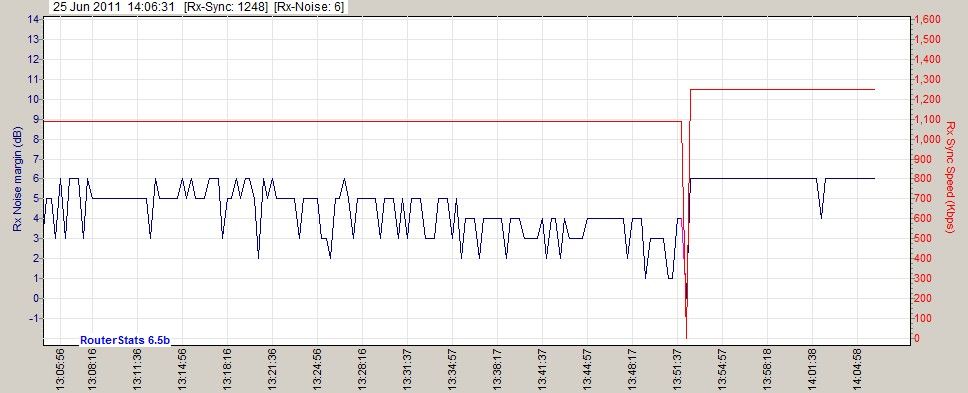Click the -1 tick on noise margin axis
The image size is (968, 393).
pos(35,318)
